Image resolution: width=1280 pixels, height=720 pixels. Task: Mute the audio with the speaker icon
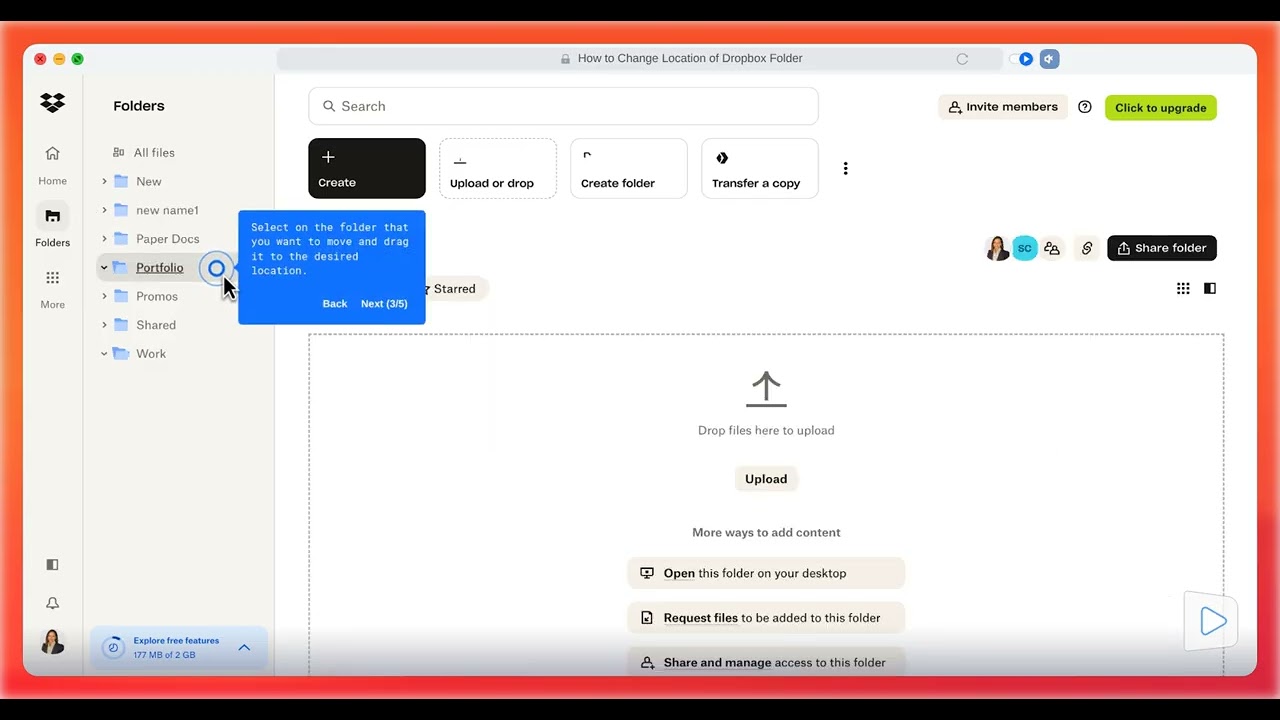tap(1049, 59)
